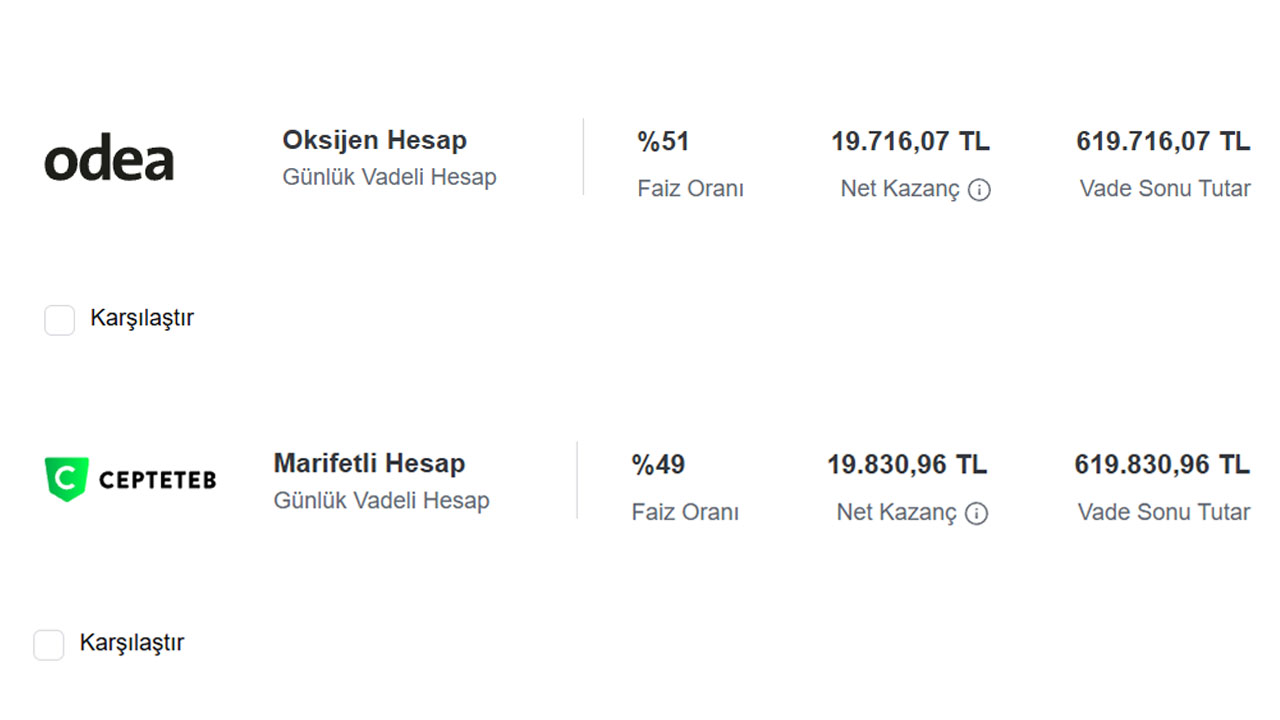Click the Karşılaştır label below CEPTETEB
The width and height of the screenshot is (1280, 720).
pos(132,643)
